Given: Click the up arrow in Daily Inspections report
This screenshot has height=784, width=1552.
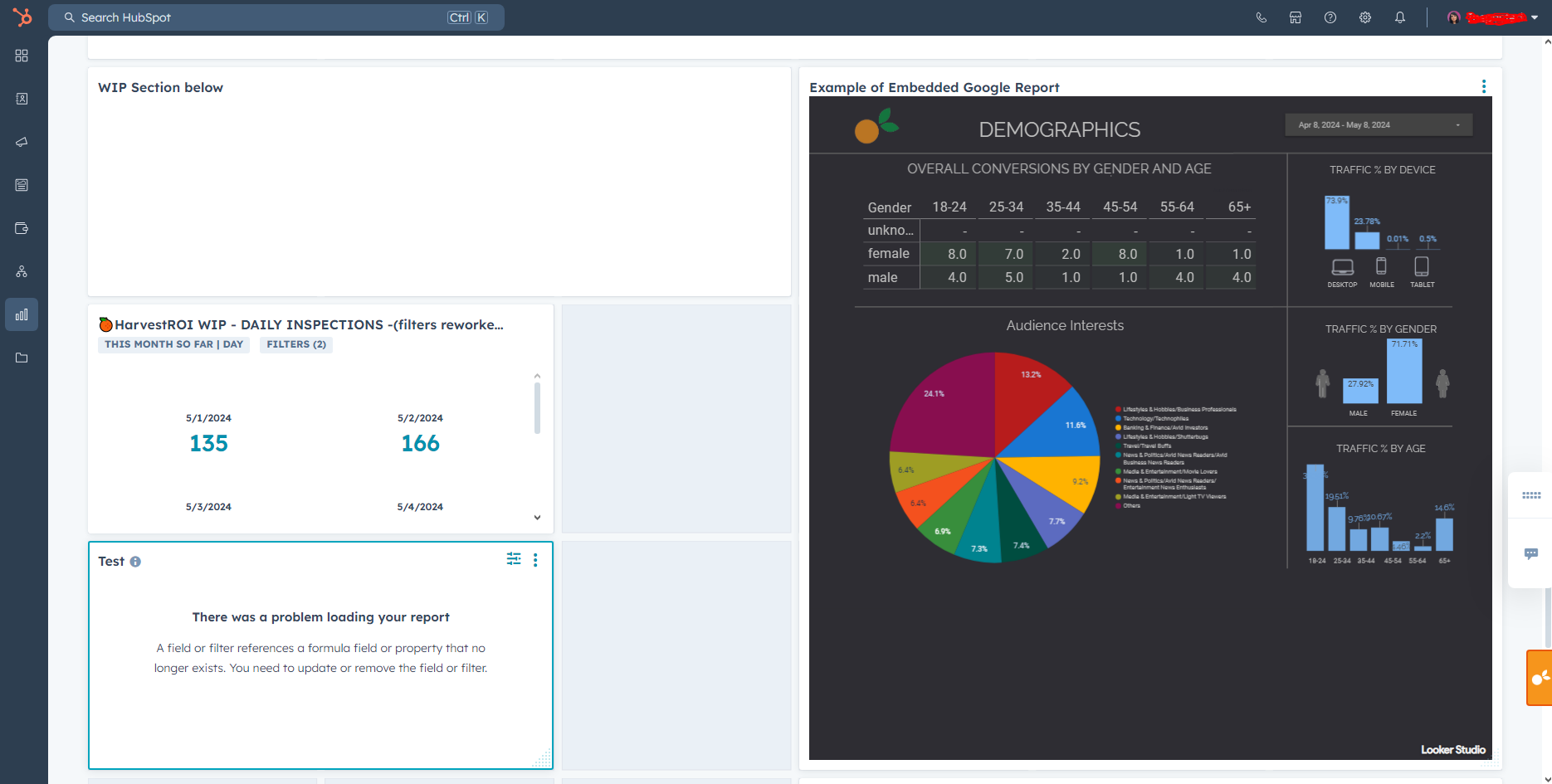Looking at the screenshot, I should coord(537,376).
